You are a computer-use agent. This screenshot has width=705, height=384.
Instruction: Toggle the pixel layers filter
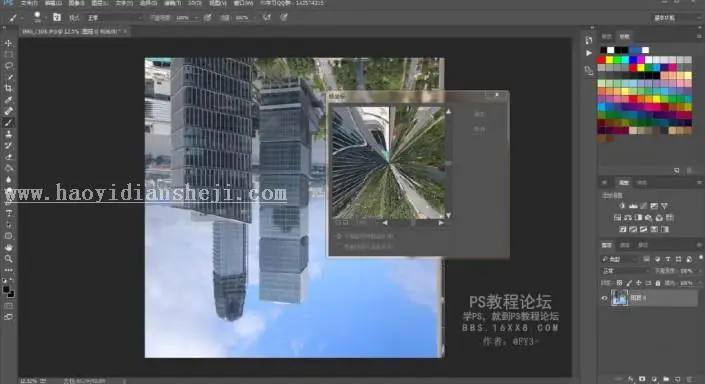pos(646,259)
